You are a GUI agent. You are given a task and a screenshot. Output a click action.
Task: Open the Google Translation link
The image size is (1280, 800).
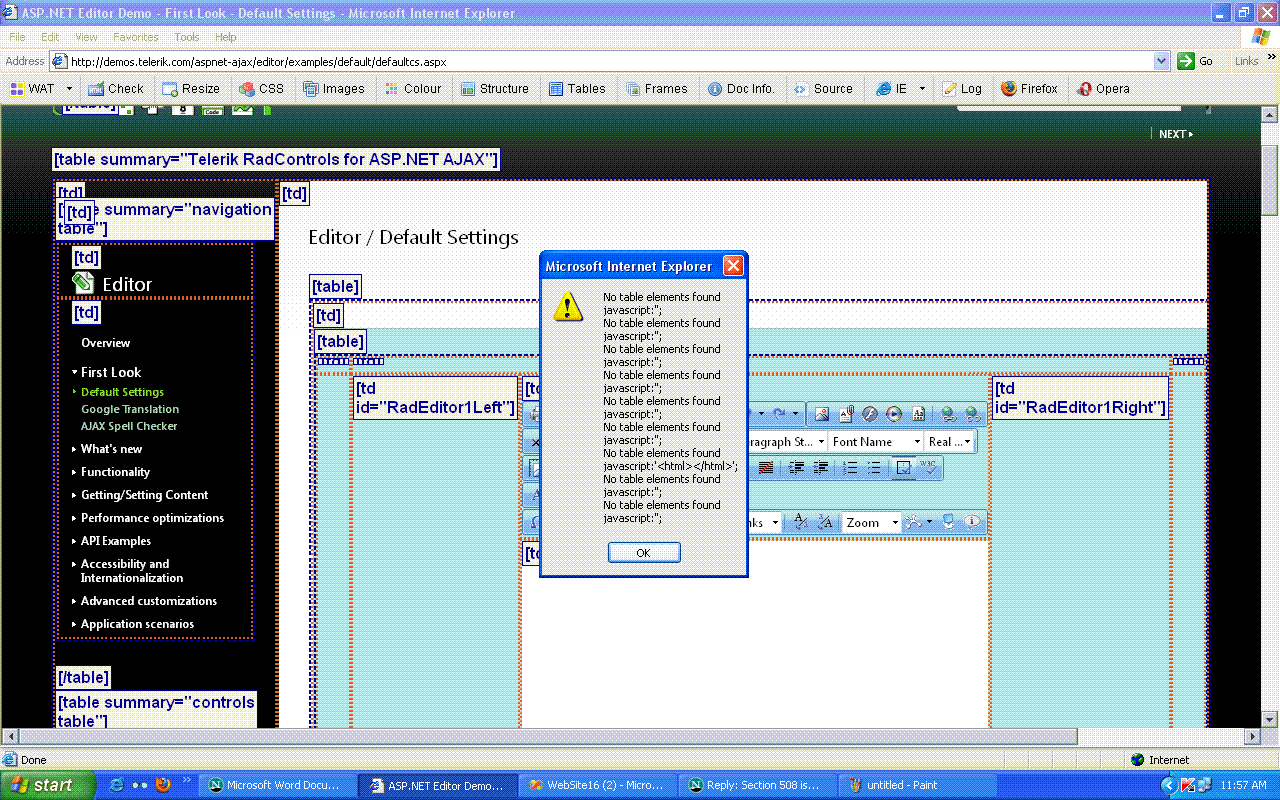coord(130,409)
